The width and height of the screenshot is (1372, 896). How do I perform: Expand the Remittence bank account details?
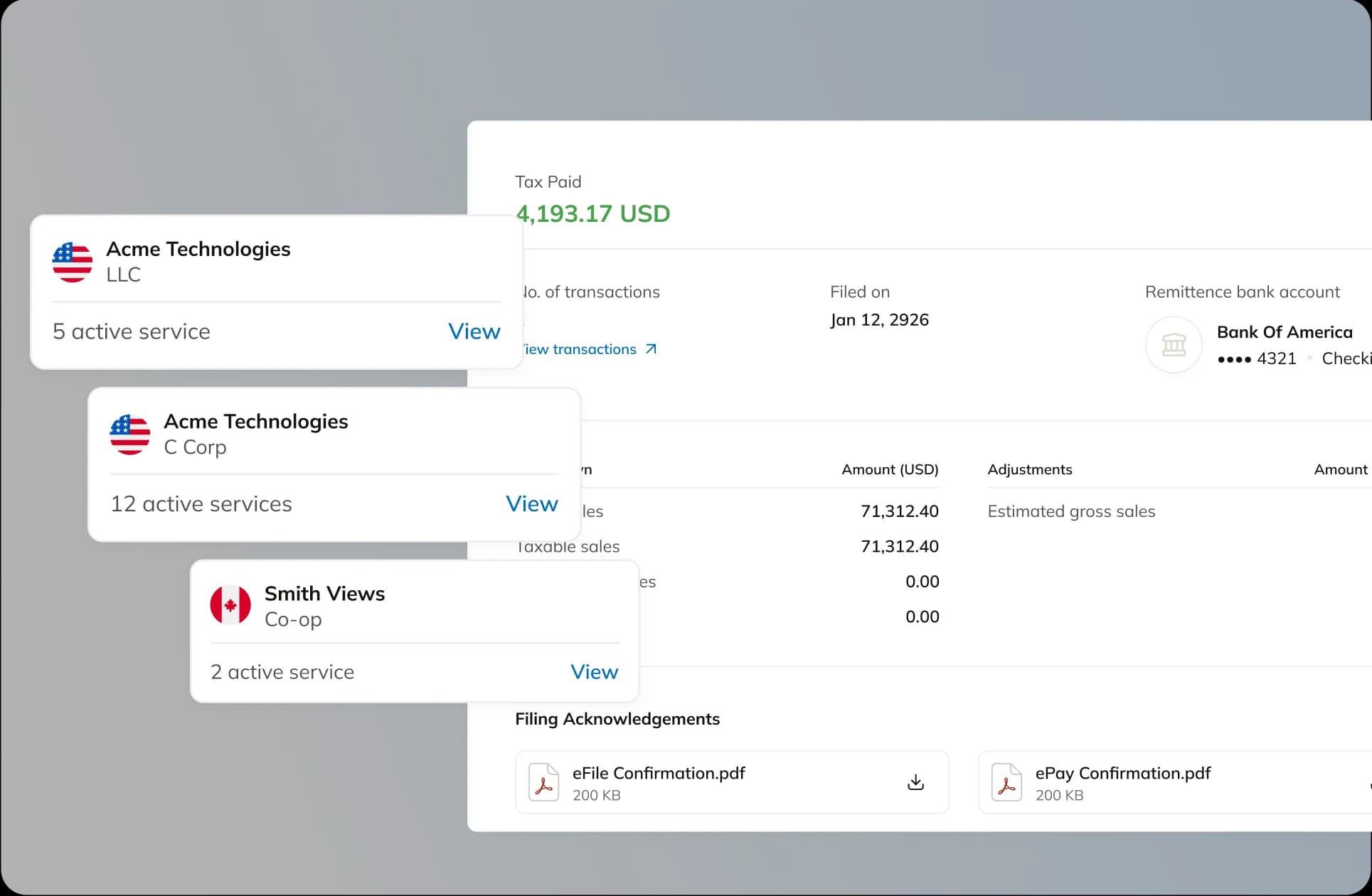[x=1242, y=292]
